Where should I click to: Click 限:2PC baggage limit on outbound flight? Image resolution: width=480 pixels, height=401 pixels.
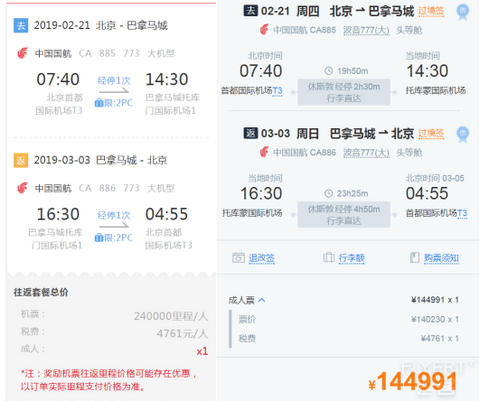114,103
